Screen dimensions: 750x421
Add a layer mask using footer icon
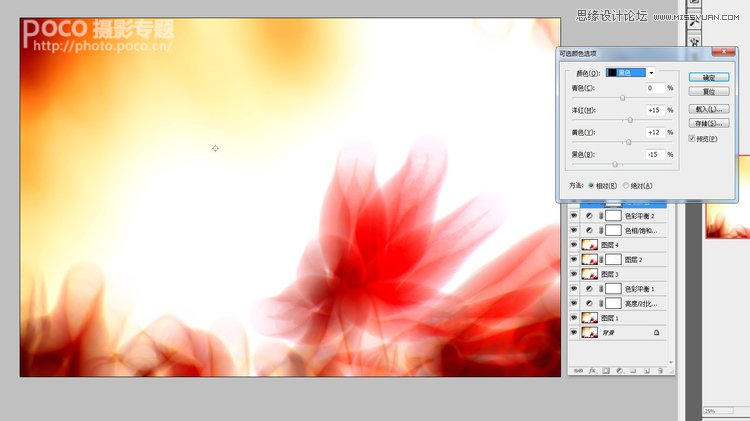[604, 371]
